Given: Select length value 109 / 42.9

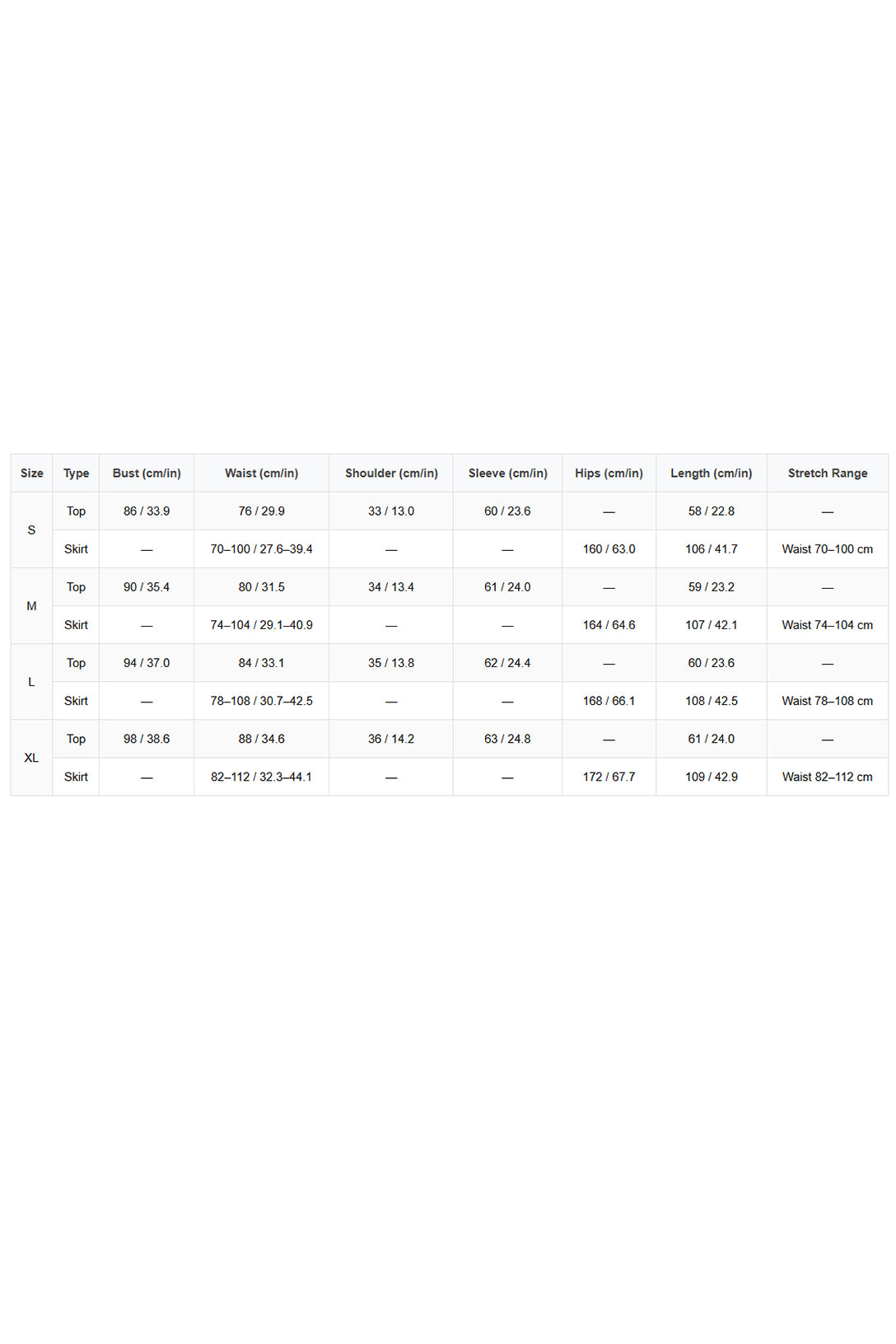Looking at the screenshot, I should pos(712,777).
